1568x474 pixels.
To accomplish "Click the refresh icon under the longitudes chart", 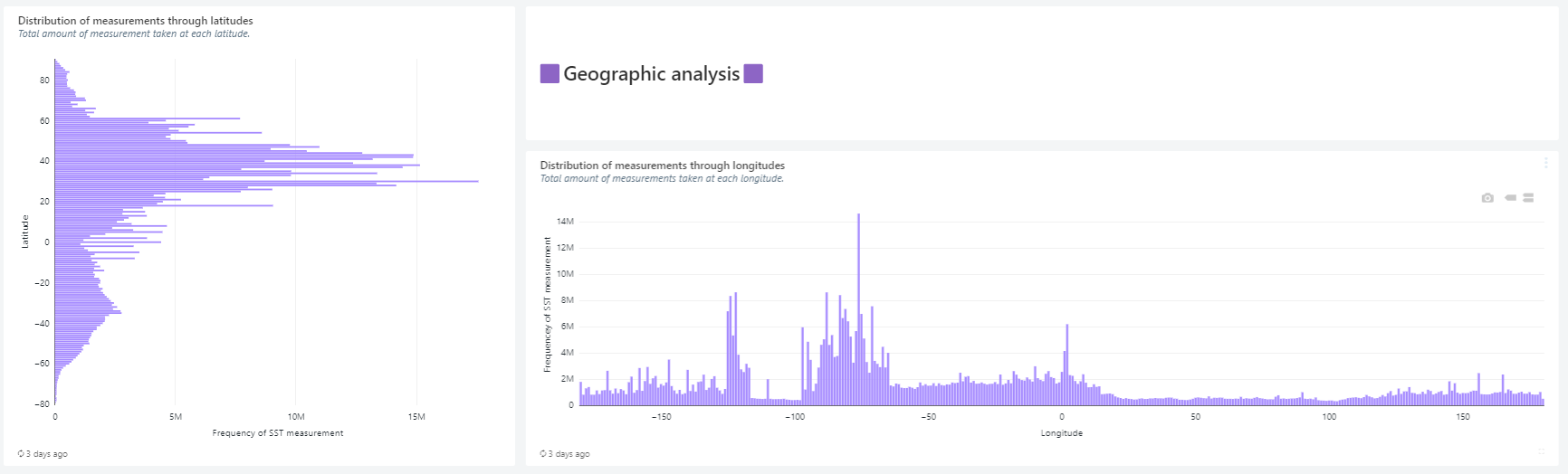I will point(543,454).
